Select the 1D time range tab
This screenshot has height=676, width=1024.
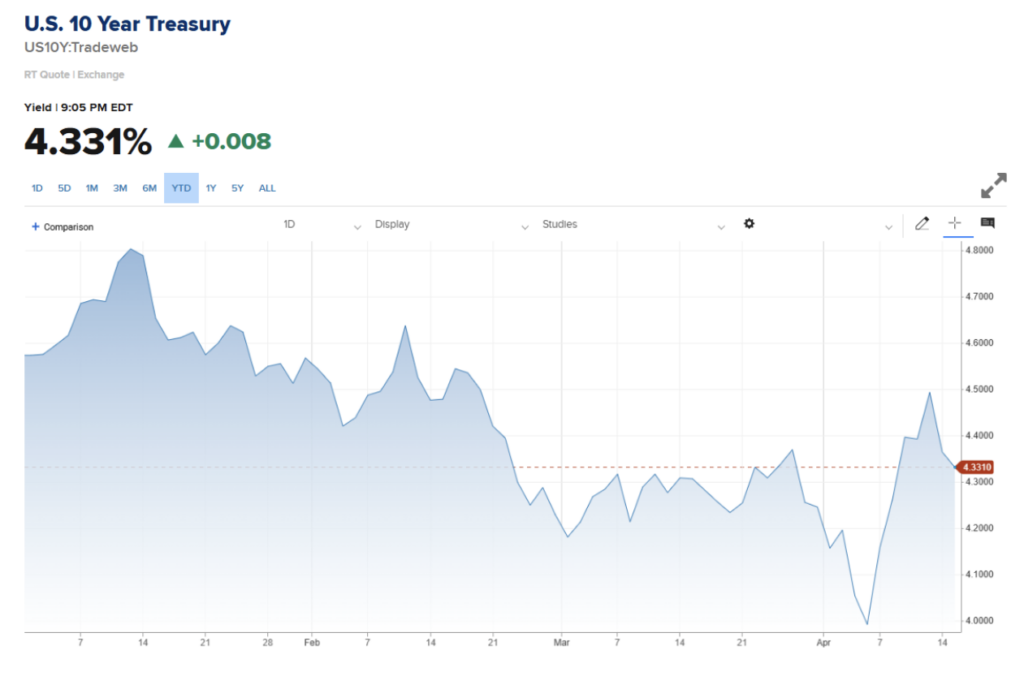point(37,188)
